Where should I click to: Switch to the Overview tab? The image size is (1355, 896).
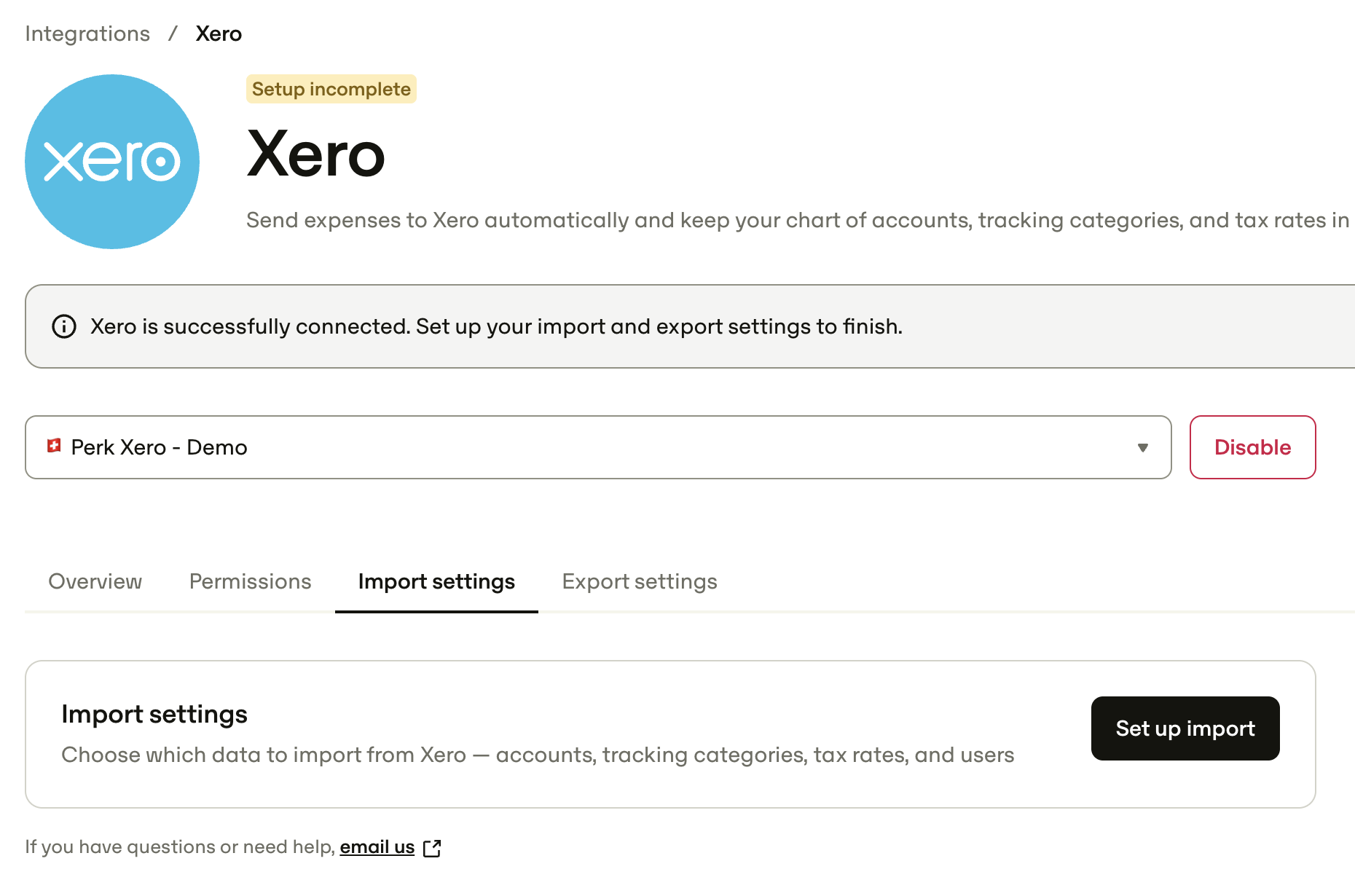point(95,581)
